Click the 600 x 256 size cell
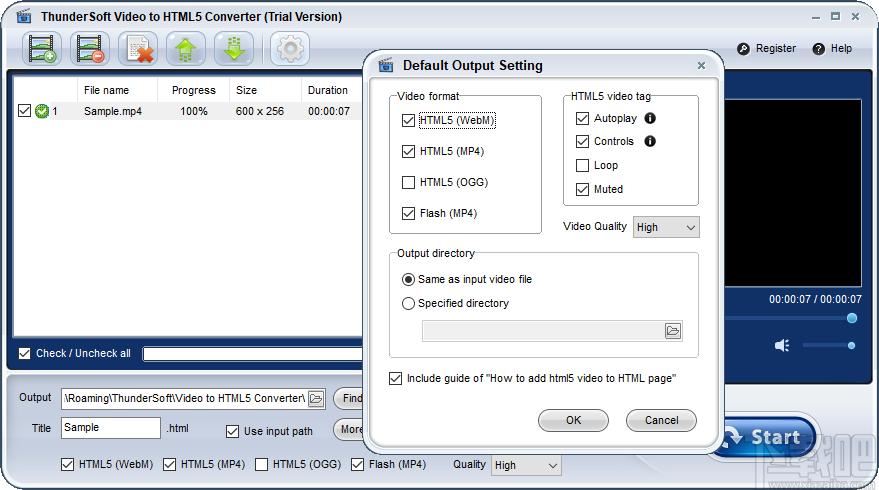879x490 pixels. pyautogui.click(x=260, y=111)
